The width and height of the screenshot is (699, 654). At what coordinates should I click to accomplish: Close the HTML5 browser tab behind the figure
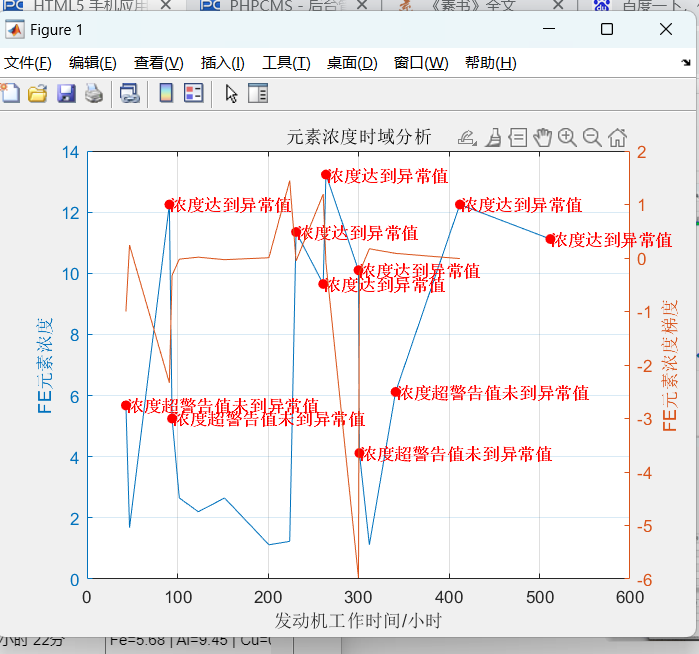[x=166, y=4]
